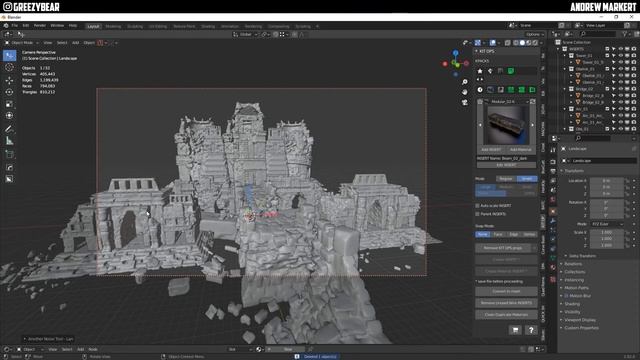Click the Edit INSERT button

(506, 165)
